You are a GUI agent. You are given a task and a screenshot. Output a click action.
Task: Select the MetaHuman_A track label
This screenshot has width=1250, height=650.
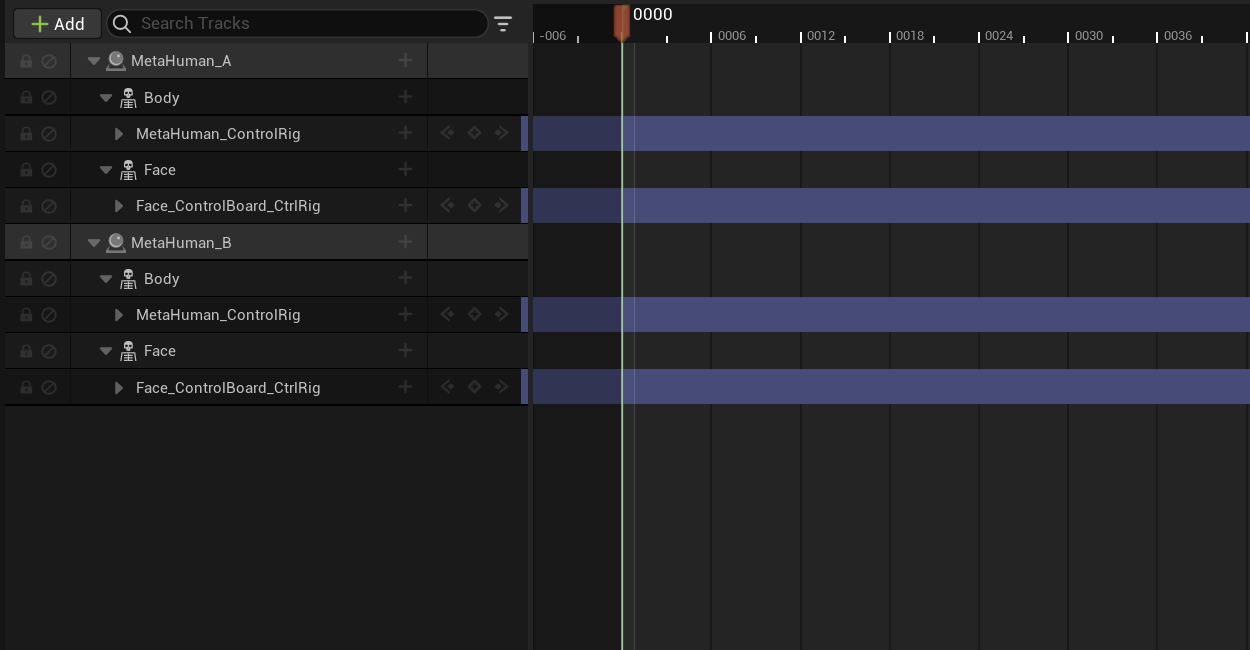pos(181,61)
